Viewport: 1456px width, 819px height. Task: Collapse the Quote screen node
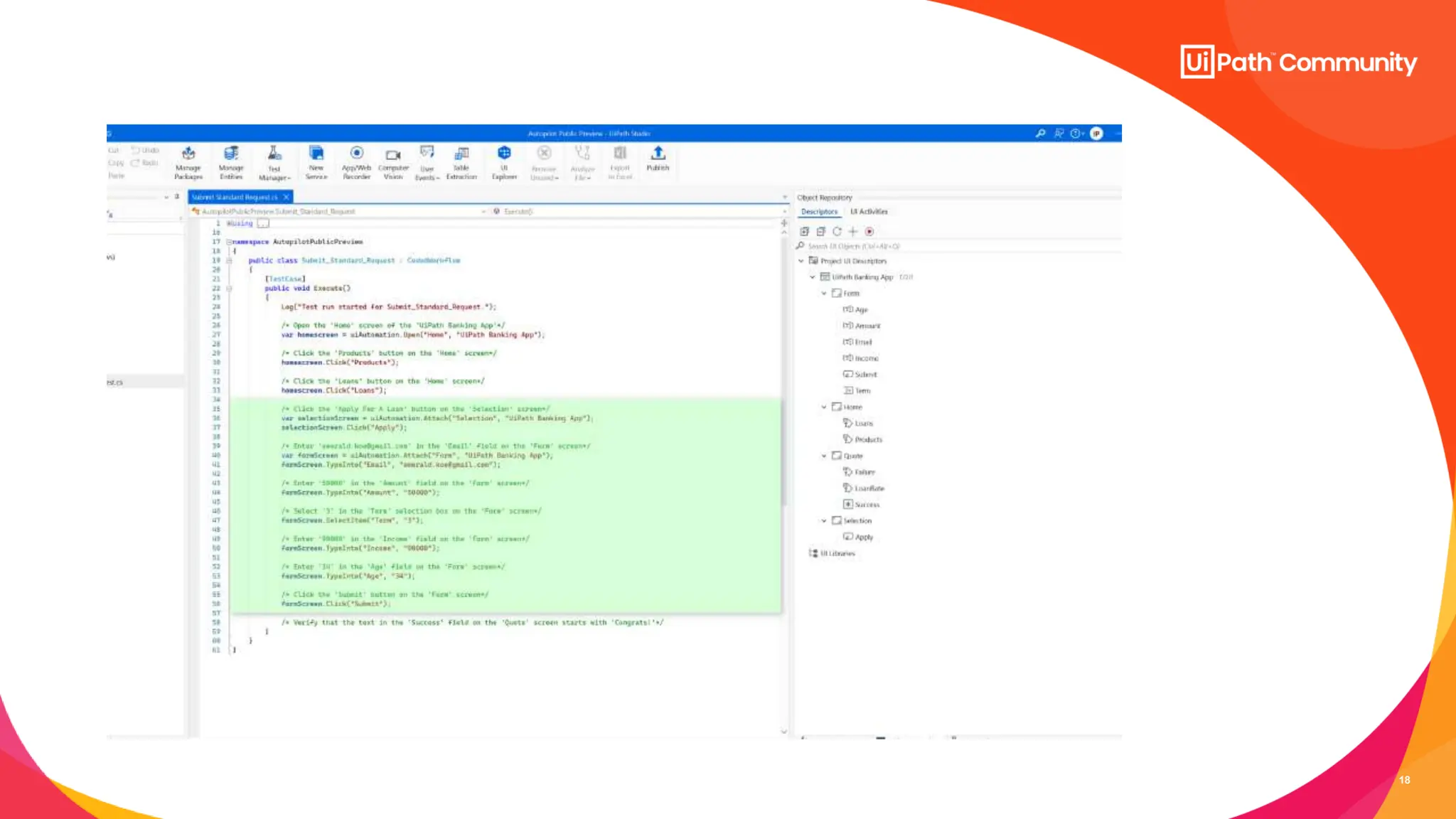click(824, 456)
